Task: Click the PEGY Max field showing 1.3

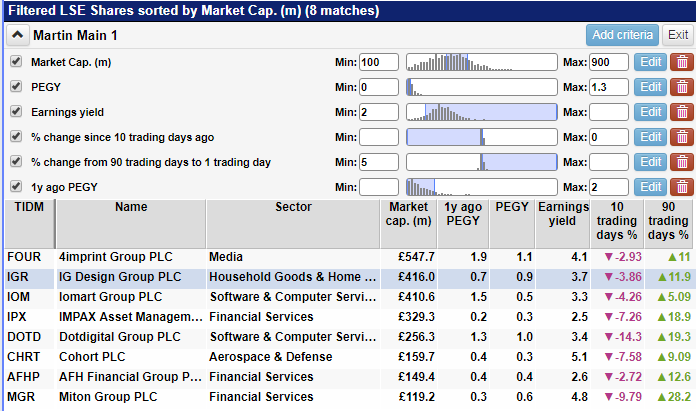Action: tap(609, 87)
